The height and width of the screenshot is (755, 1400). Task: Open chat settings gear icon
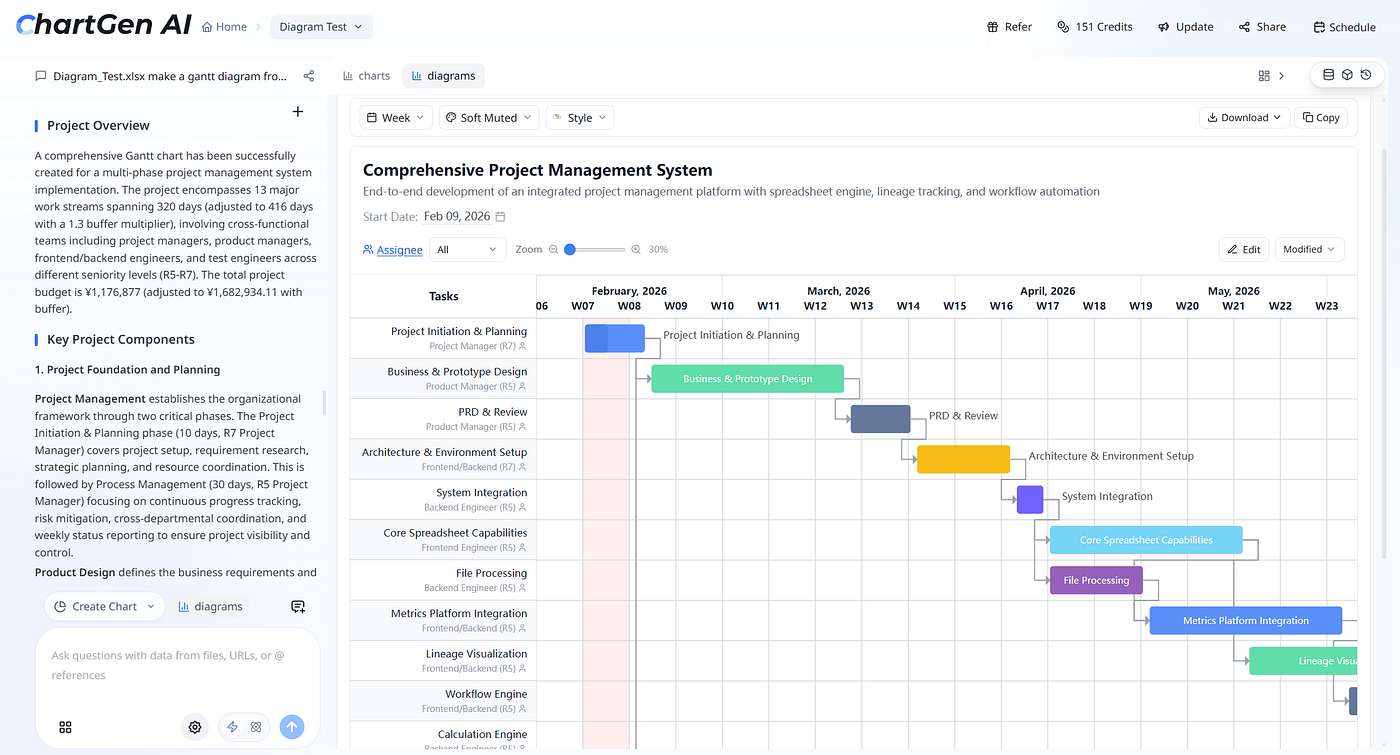coord(195,727)
